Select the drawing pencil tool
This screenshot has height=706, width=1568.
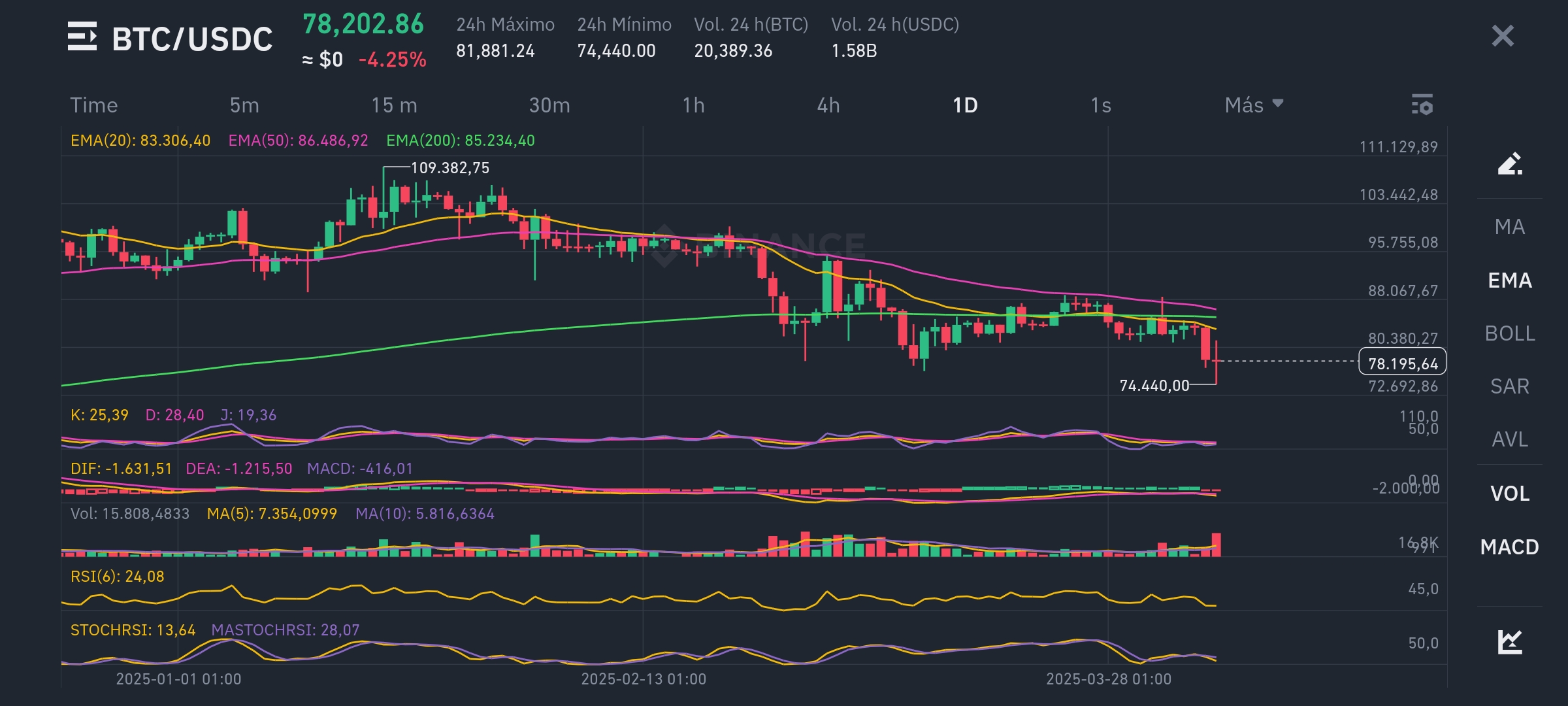click(x=1510, y=163)
